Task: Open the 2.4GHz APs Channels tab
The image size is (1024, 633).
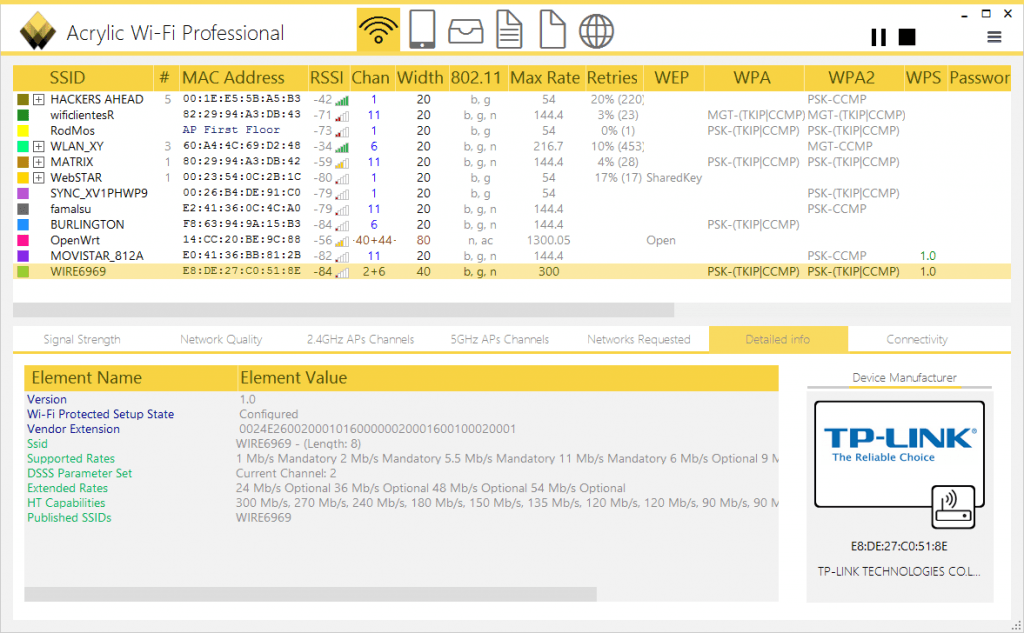Action: point(360,340)
